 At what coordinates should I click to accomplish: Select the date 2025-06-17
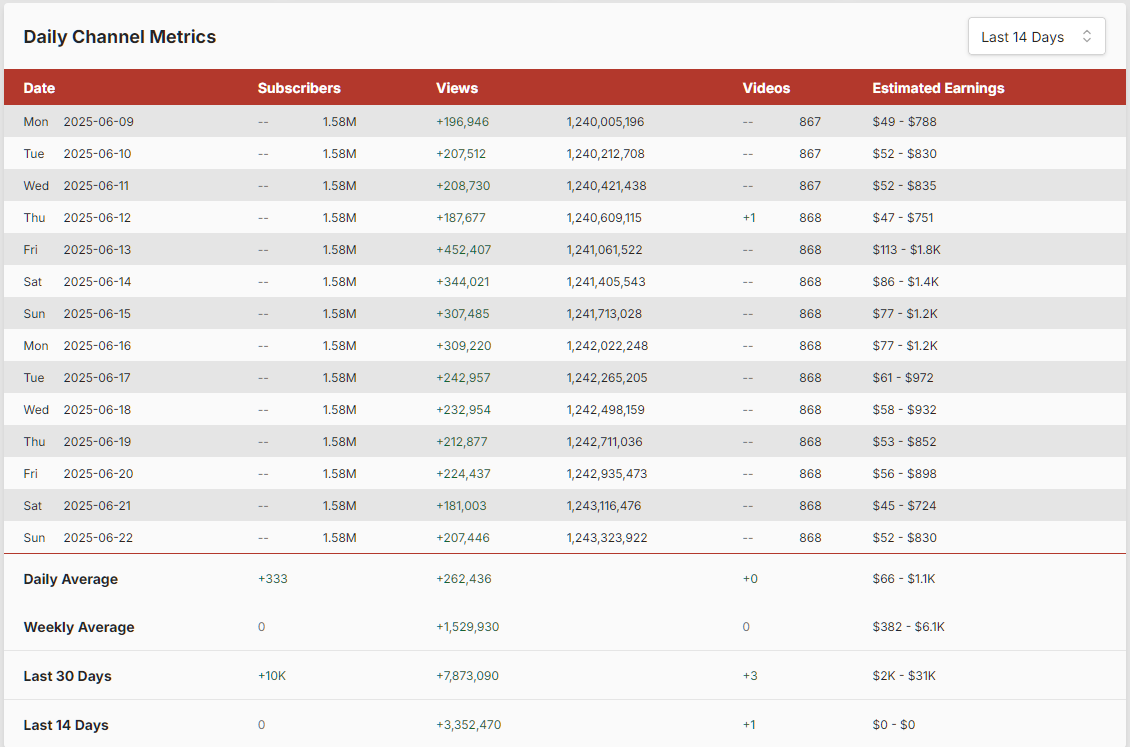(x=97, y=377)
